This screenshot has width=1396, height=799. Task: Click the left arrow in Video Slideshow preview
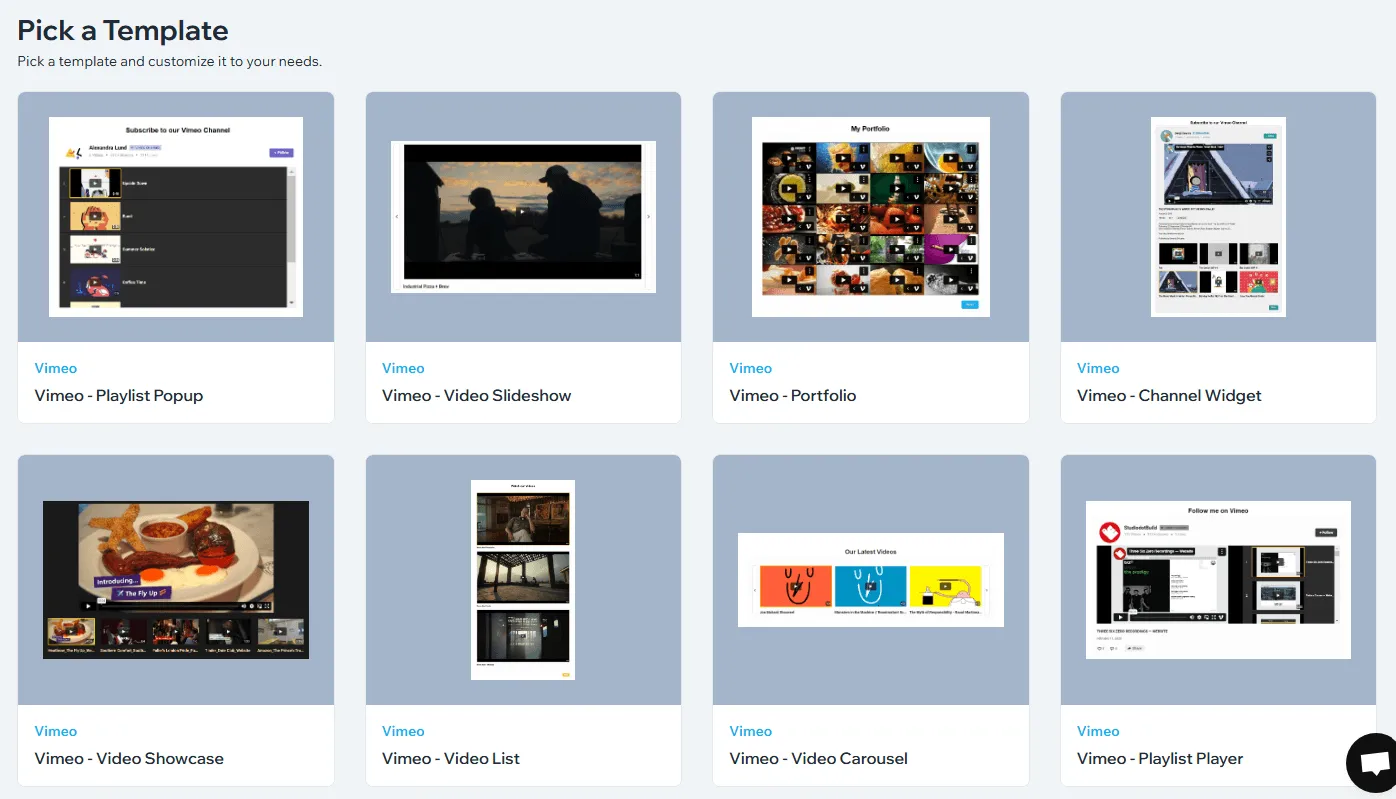396,216
